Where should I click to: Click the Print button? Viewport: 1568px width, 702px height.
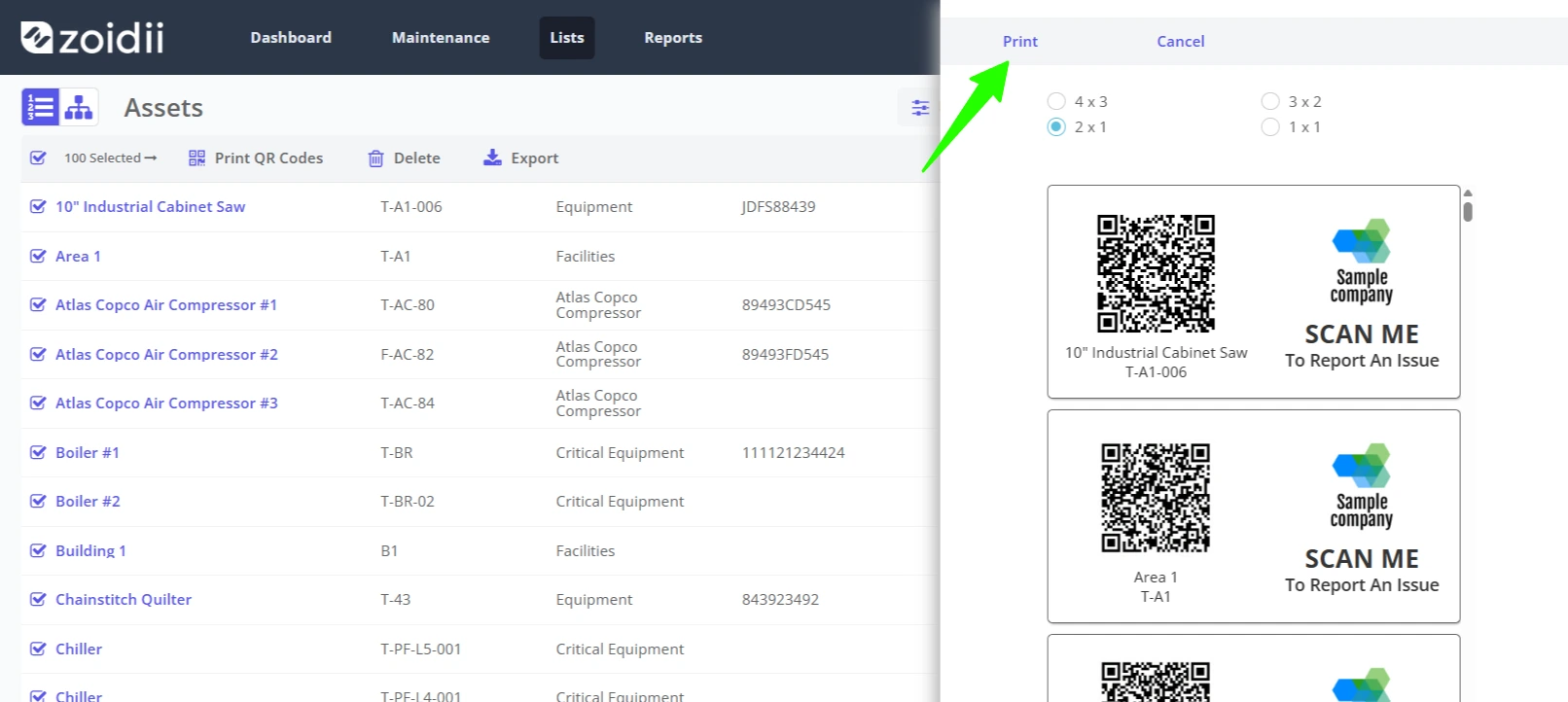(1020, 41)
